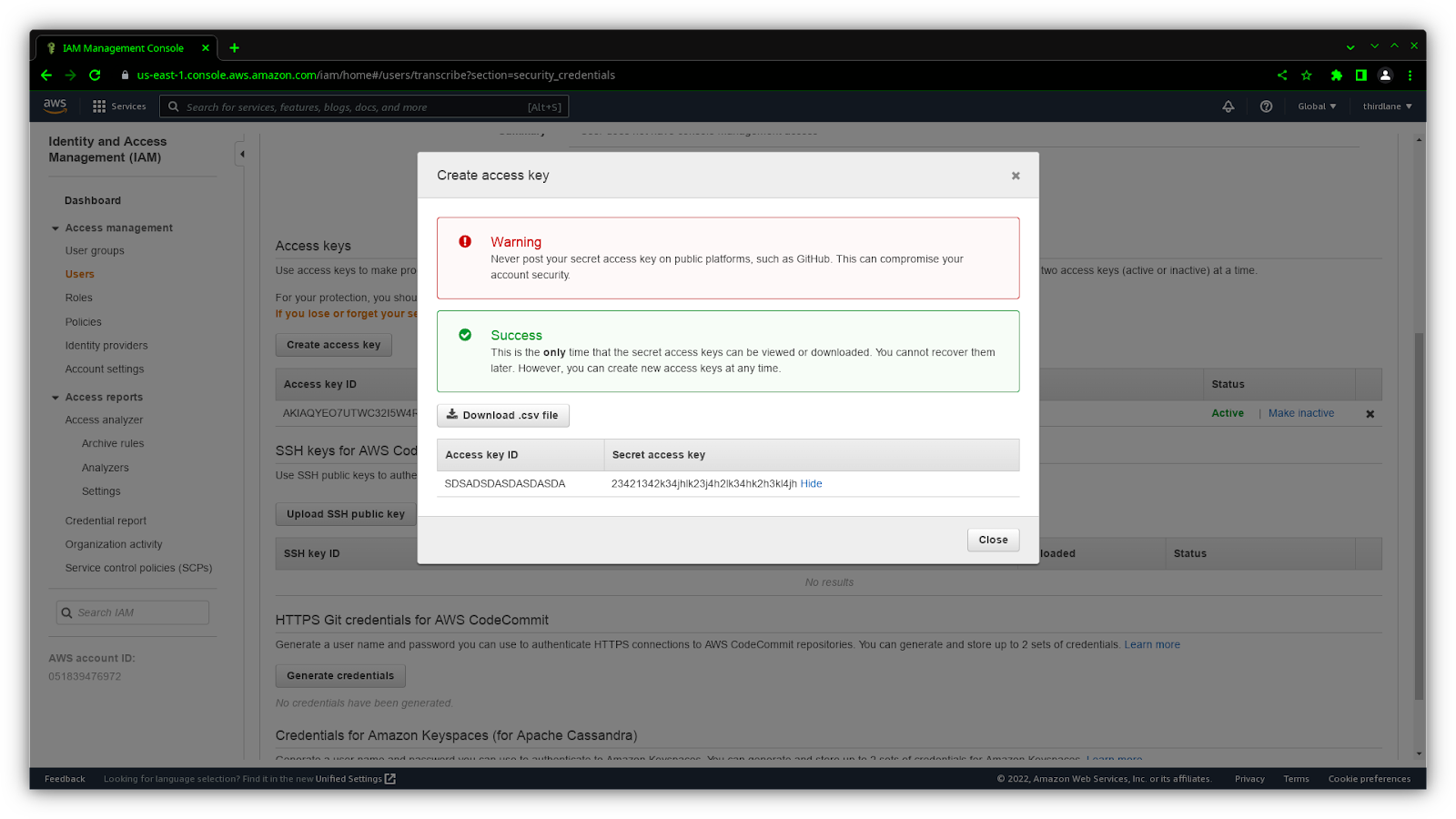Open Archive rules
The height and width of the screenshot is (819, 1456).
(x=113, y=444)
